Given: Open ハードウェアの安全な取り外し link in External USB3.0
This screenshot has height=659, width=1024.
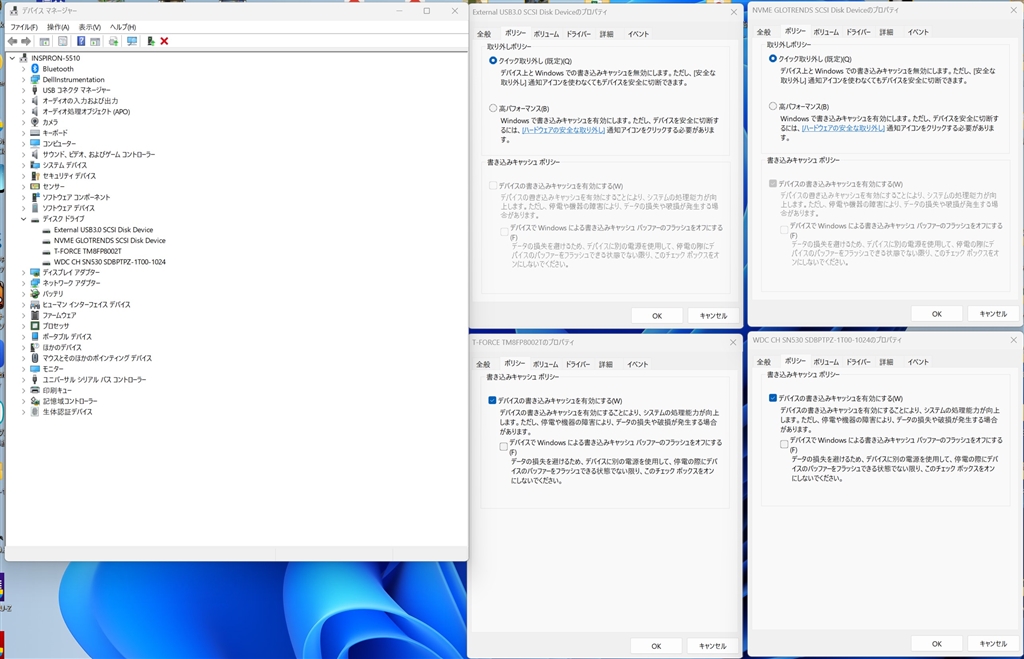Looking at the screenshot, I should pyautogui.click(x=563, y=130).
